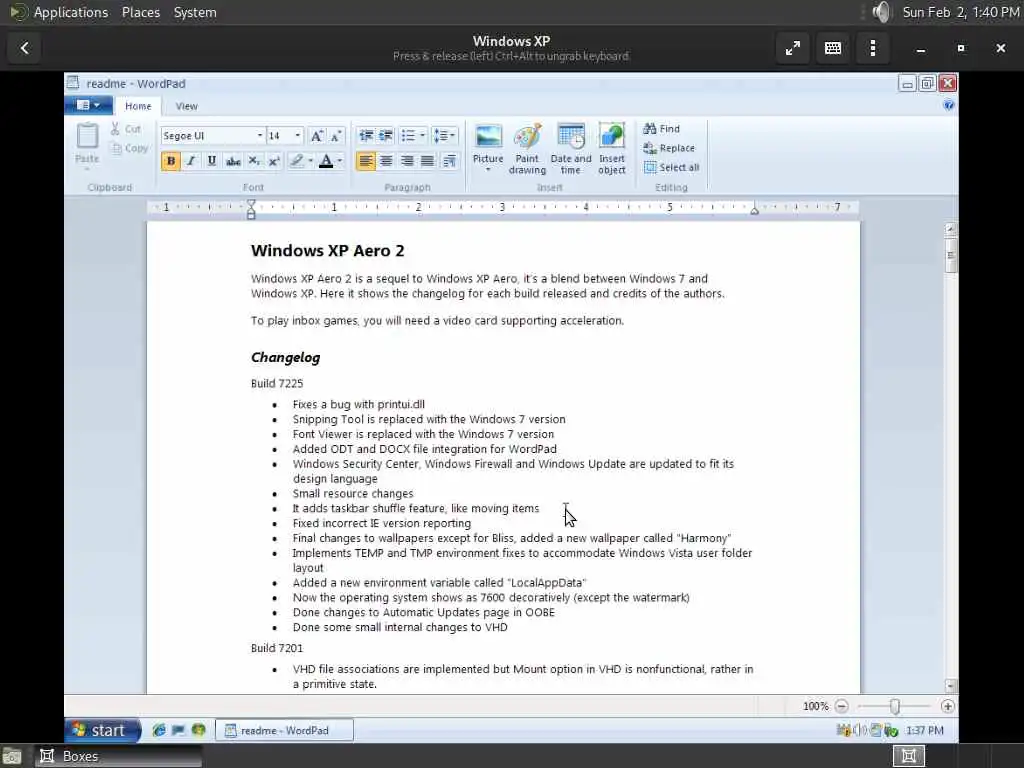This screenshot has height=768, width=1024.
Task: Click the Cut scissors button
Action: coord(125,129)
